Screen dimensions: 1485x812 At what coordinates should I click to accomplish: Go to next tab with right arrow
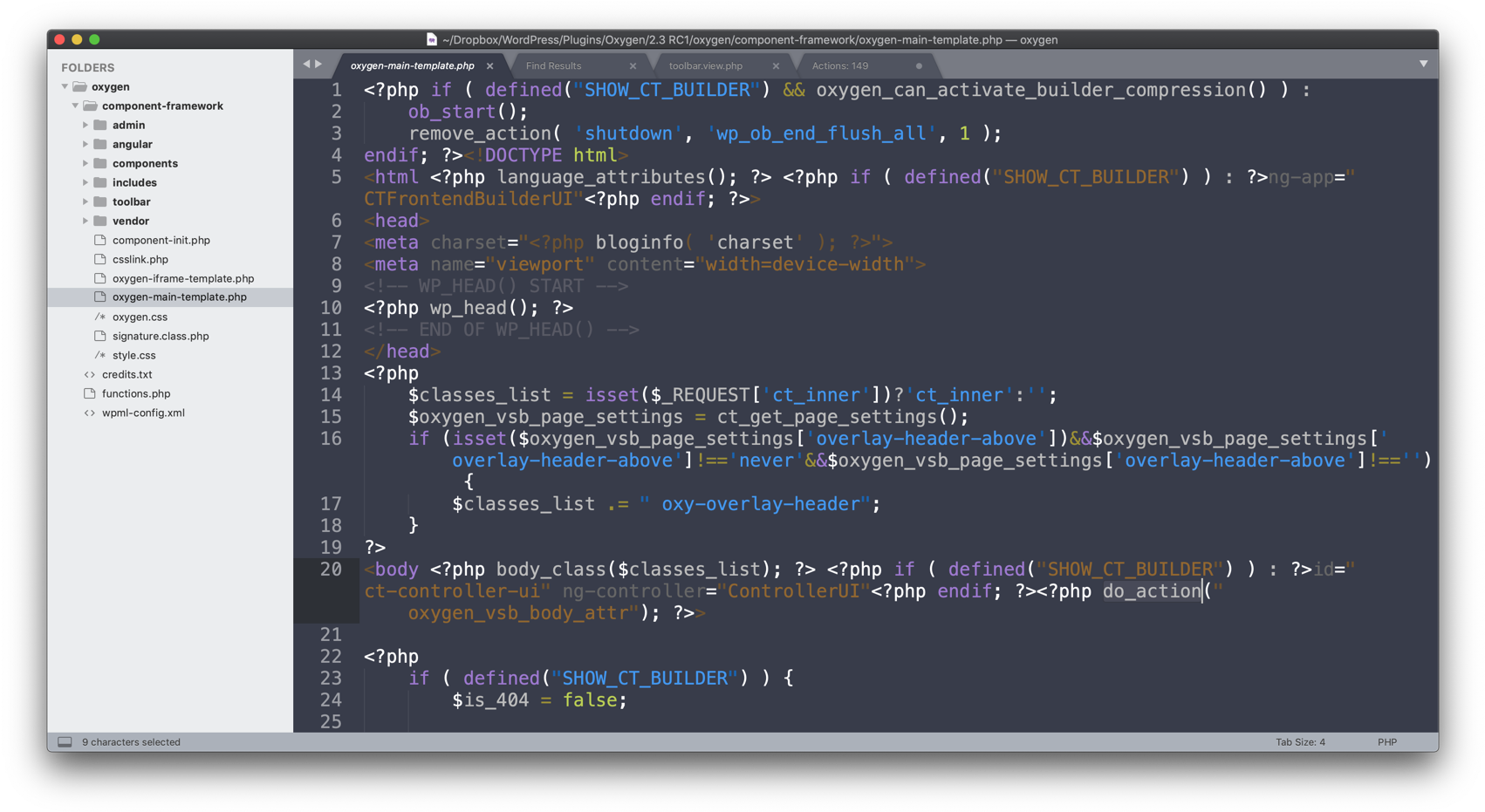[318, 65]
